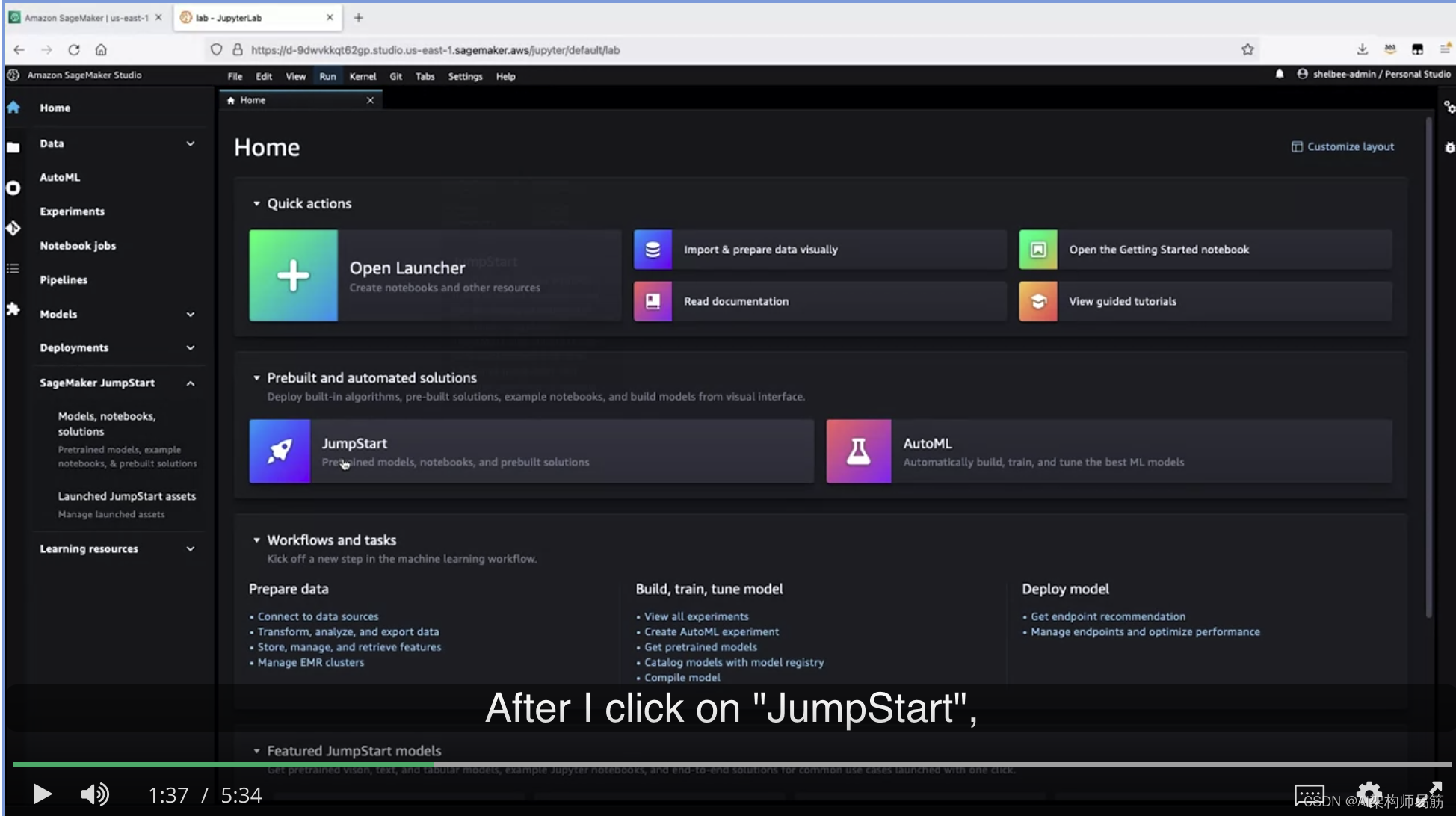Click the Open Launcher plus icon
This screenshot has width=1456, height=816.
point(293,275)
